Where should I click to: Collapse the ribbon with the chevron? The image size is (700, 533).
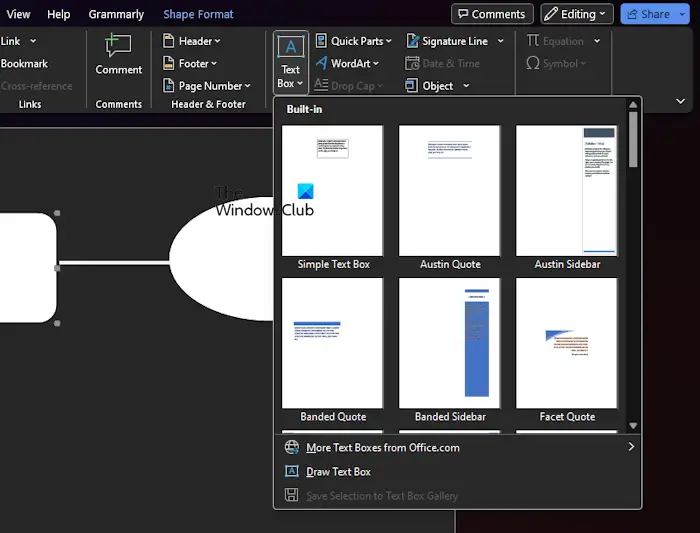[680, 101]
